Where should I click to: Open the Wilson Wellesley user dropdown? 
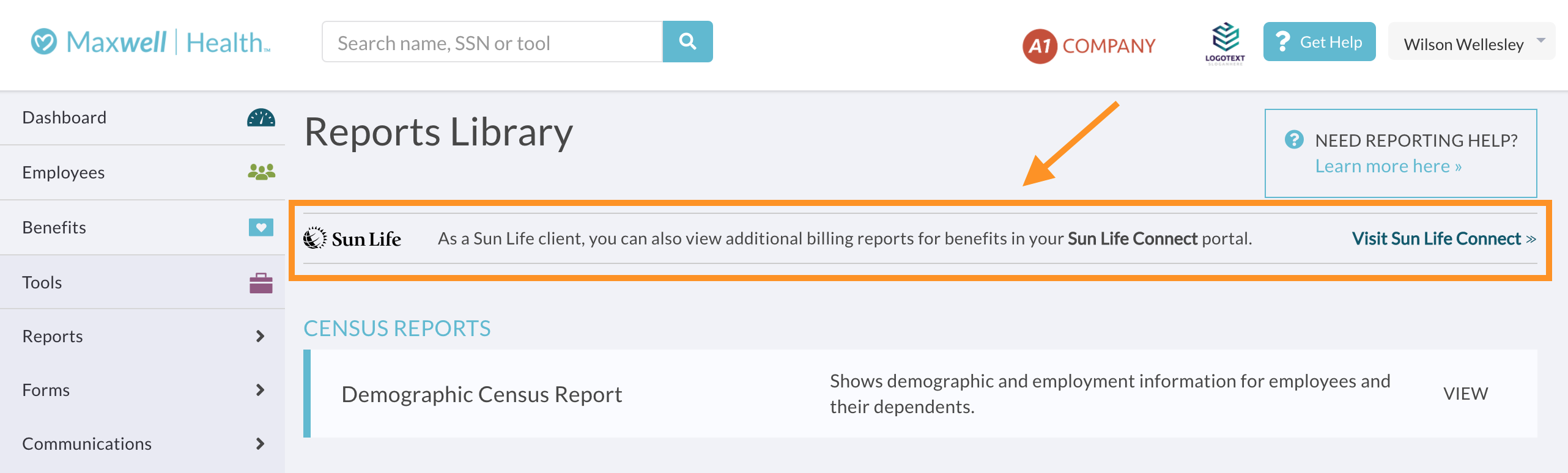click(x=1471, y=43)
